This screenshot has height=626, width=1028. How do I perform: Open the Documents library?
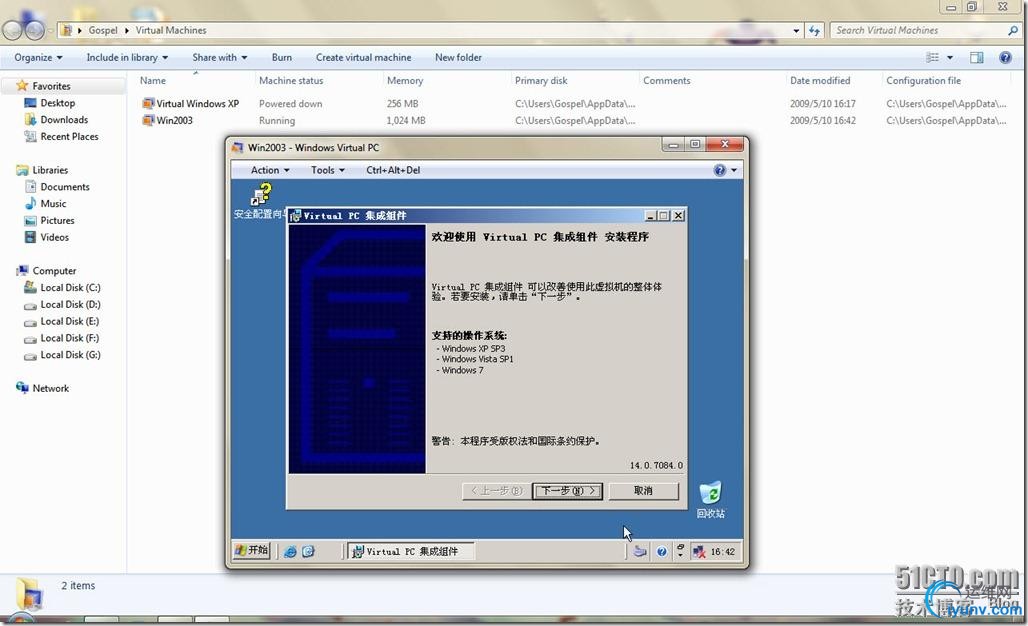[x=65, y=187]
